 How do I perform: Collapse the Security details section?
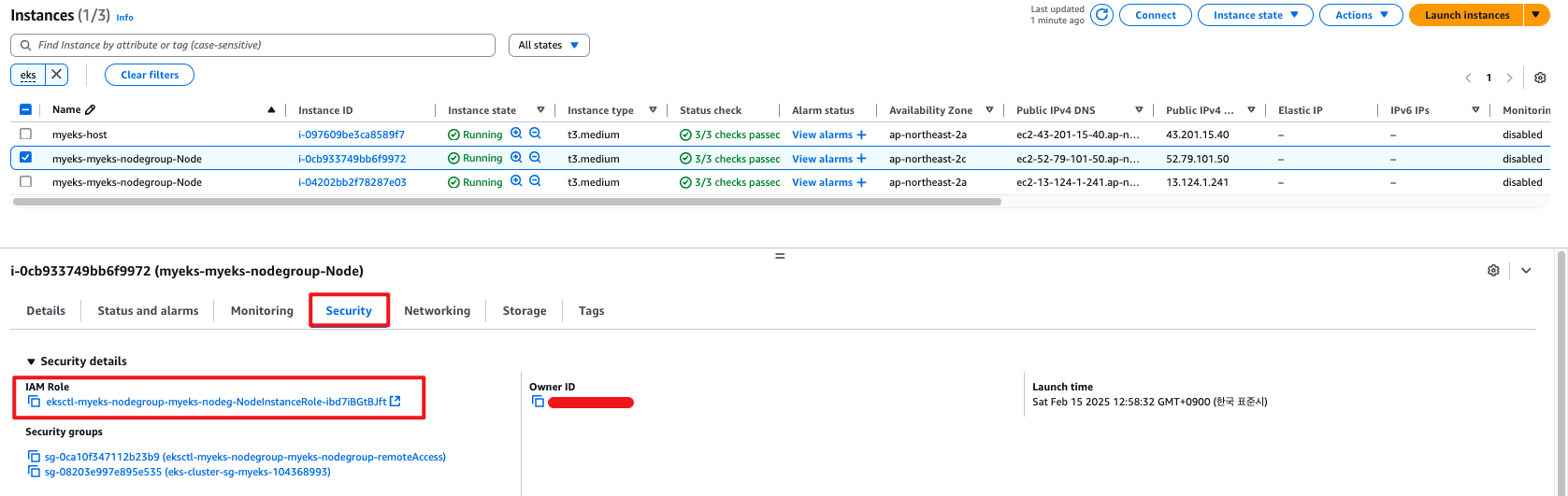tap(31, 361)
